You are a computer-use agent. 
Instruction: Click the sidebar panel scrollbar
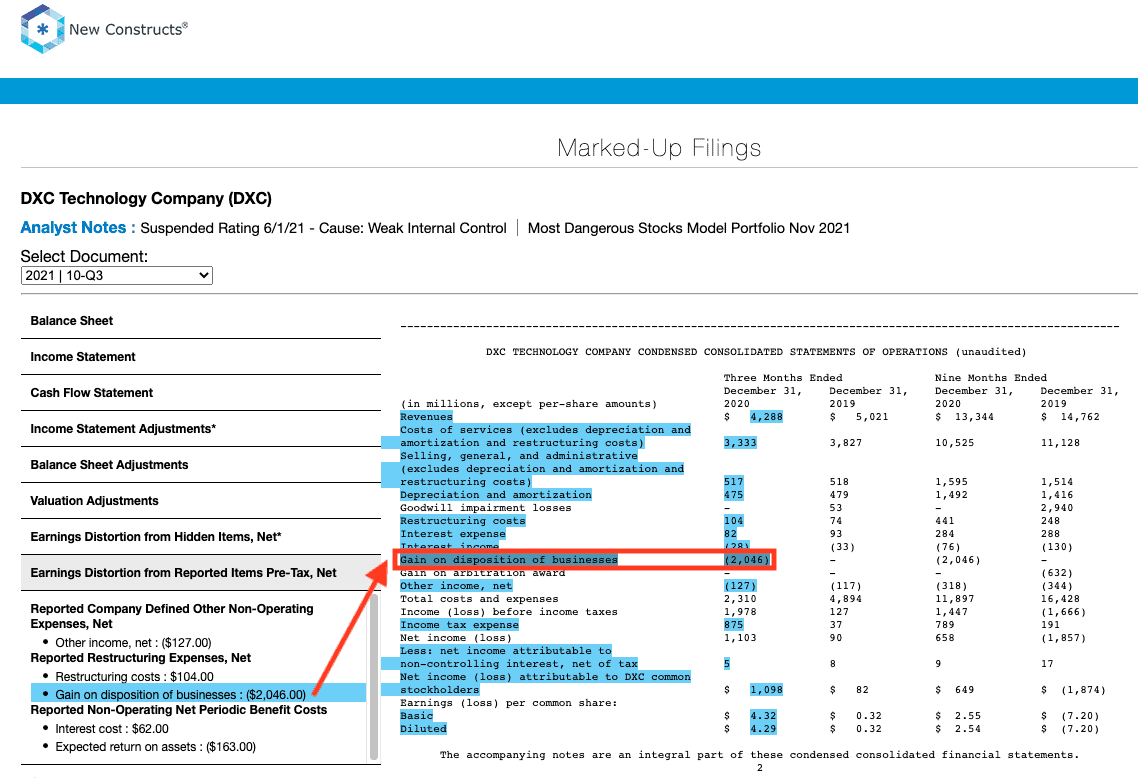(x=374, y=677)
